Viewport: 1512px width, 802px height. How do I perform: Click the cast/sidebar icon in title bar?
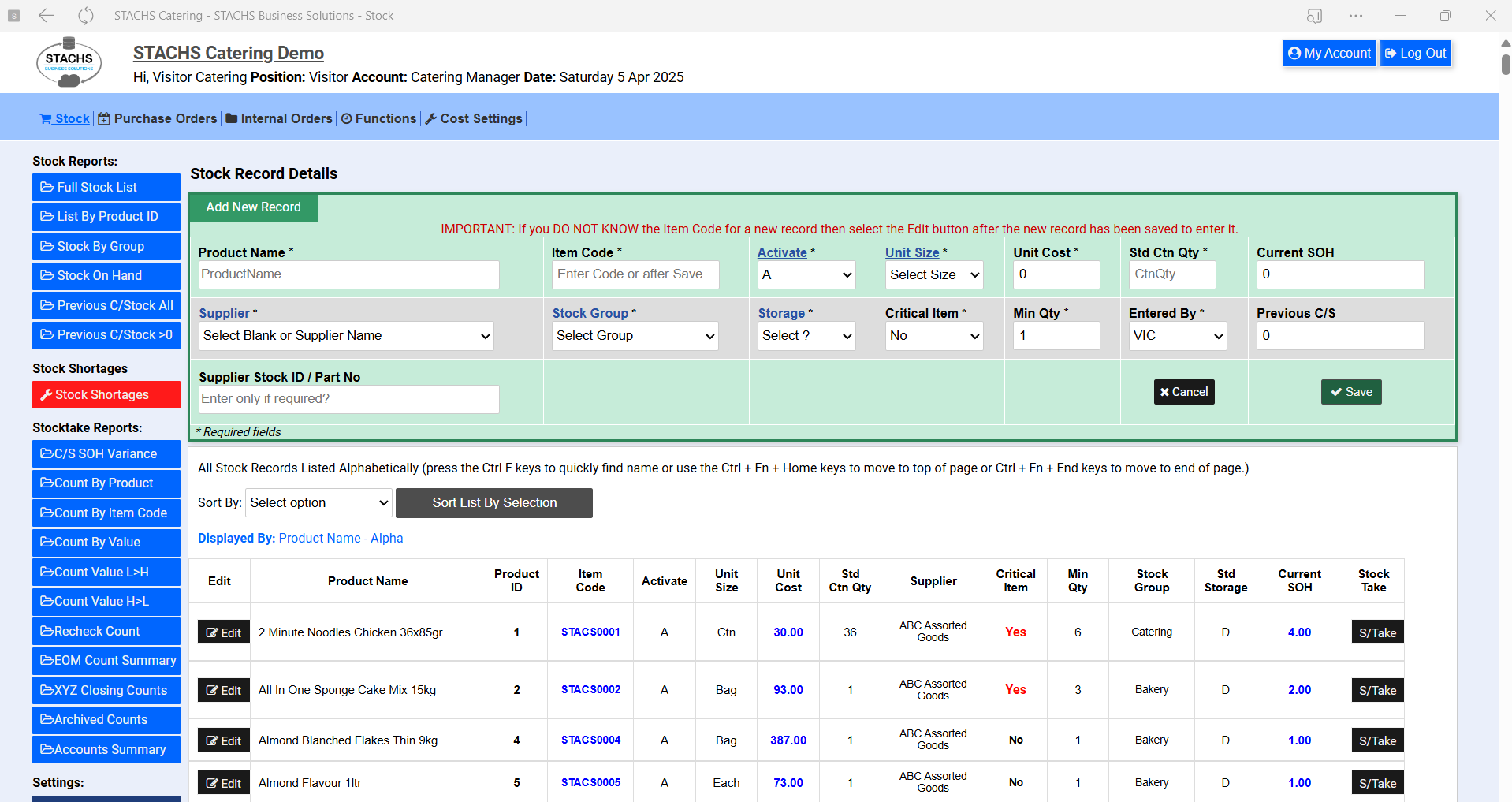(1314, 15)
